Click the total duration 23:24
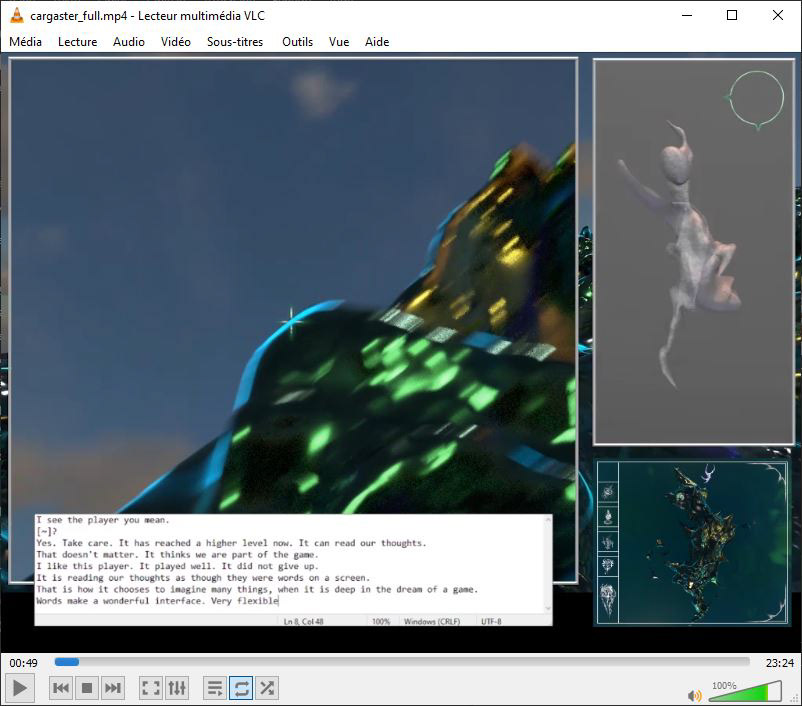The image size is (802, 706). tap(779, 663)
